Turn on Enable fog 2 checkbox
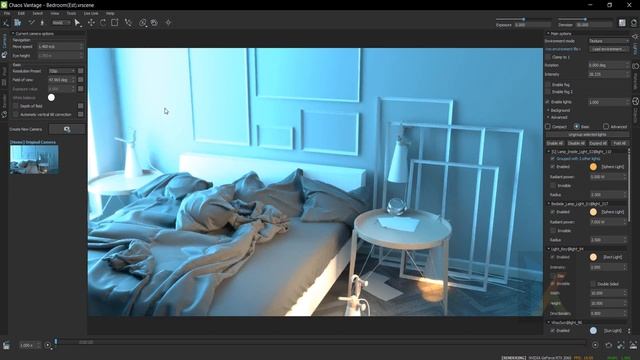 point(548,92)
